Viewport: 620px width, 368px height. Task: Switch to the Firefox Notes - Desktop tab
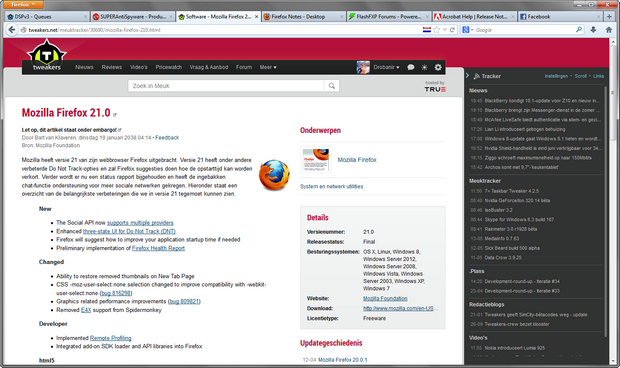coord(304,17)
